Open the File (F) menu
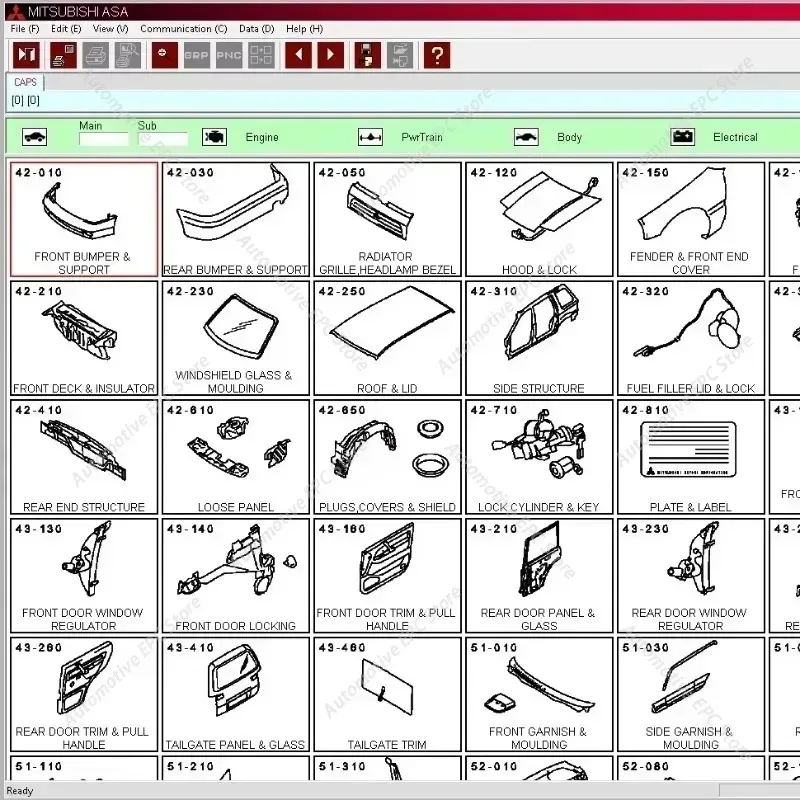This screenshot has width=800, height=800. pos(25,29)
